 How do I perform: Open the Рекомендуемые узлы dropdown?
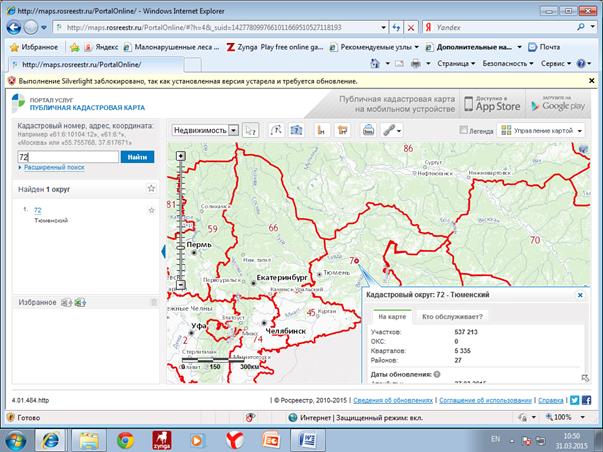point(375,47)
